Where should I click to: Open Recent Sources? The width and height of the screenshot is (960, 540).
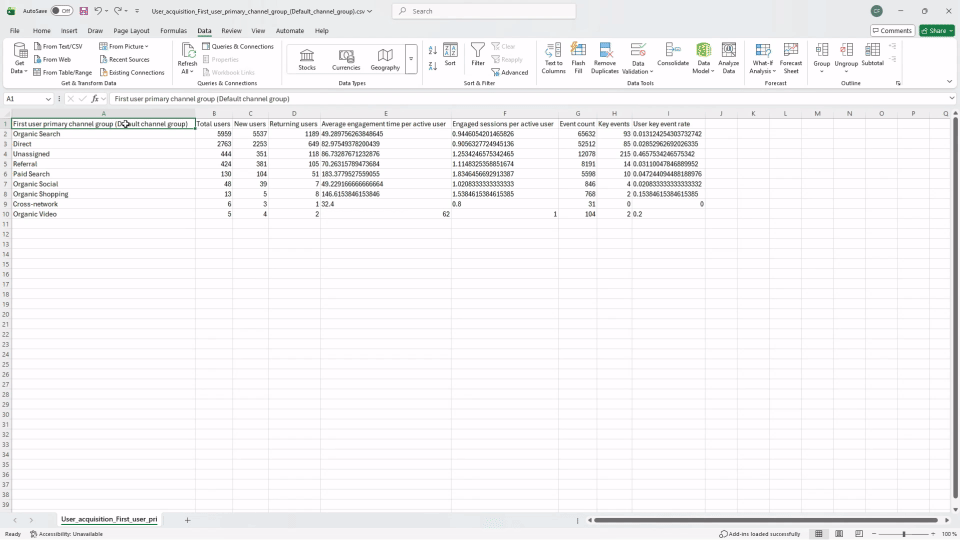124,59
